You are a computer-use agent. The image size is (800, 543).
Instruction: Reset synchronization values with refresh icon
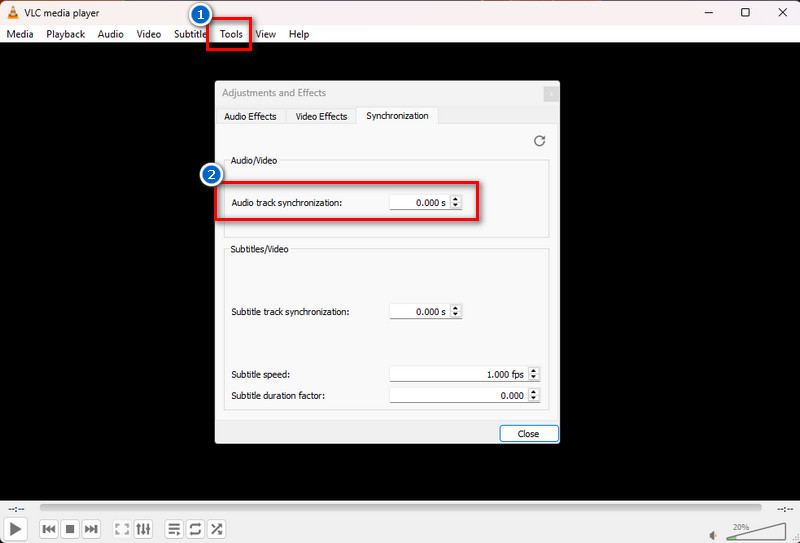coord(539,141)
